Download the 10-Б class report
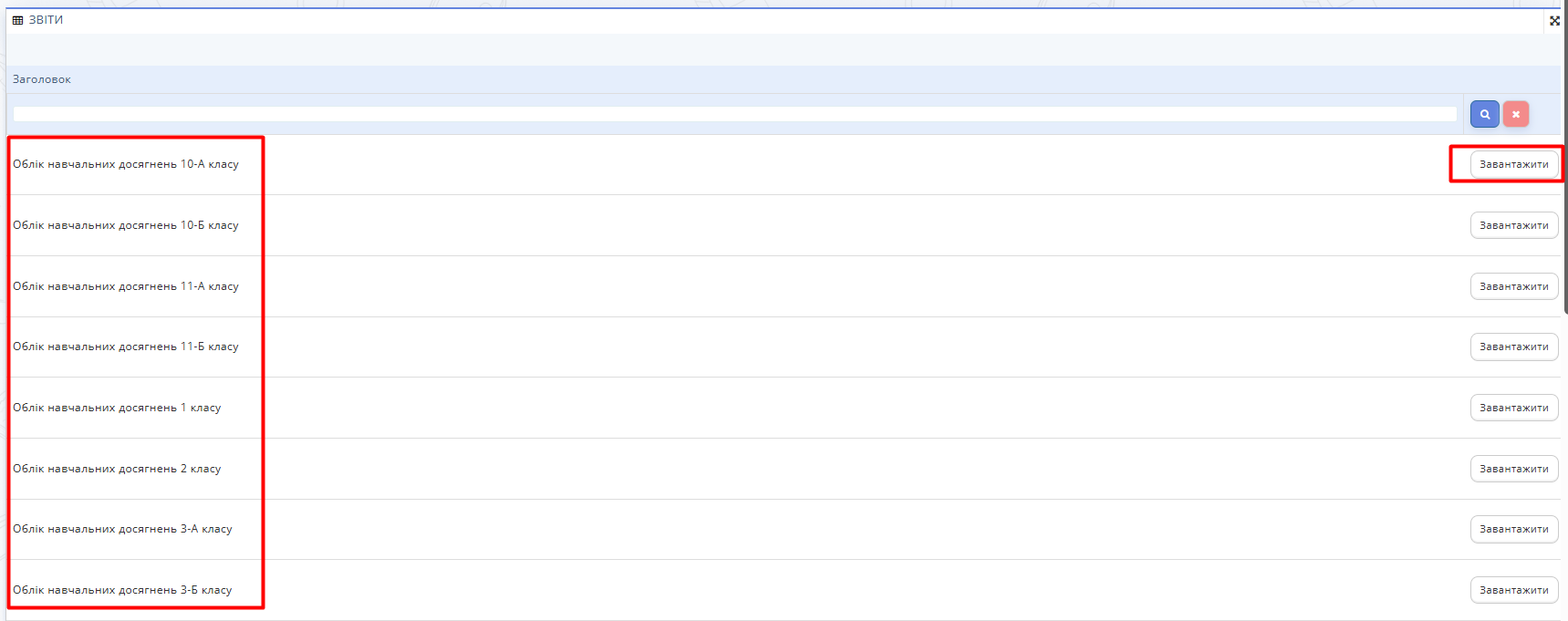The height and width of the screenshot is (621, 1568). 1513,225
